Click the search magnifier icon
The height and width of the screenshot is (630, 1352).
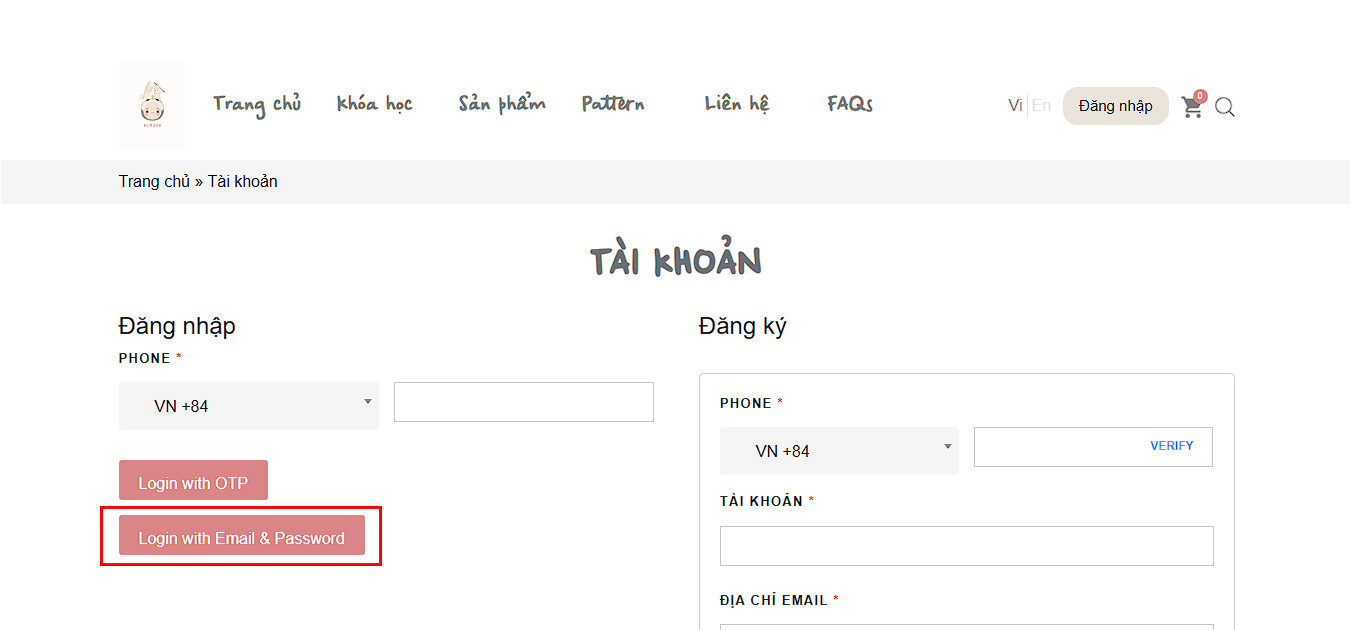[1225, 107]
